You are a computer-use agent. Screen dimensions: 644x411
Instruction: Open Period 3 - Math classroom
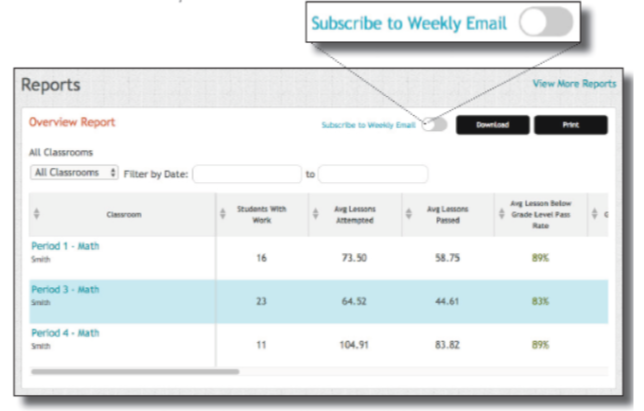[65, 289]
